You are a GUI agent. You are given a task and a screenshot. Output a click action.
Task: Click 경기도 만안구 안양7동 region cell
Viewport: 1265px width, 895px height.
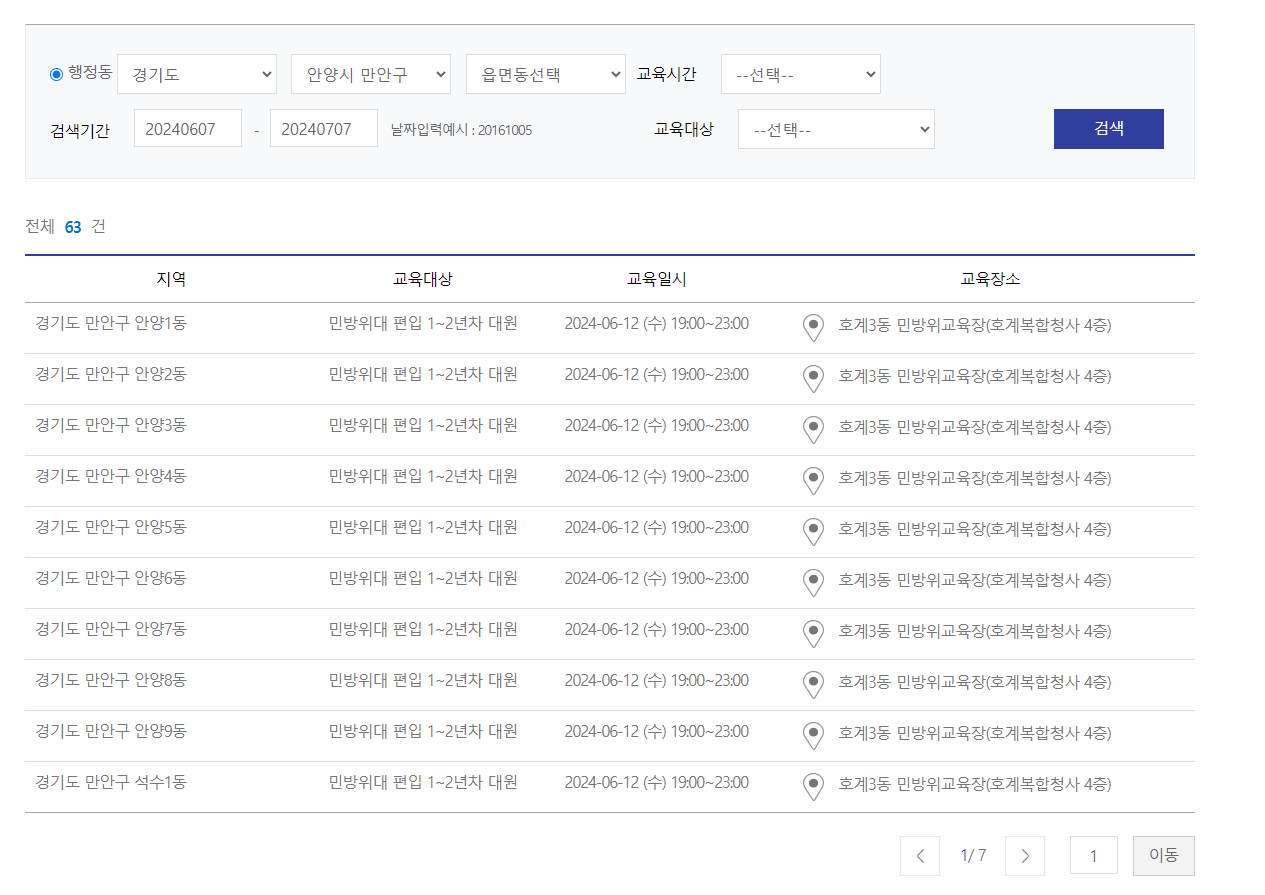tap(111, 629)
